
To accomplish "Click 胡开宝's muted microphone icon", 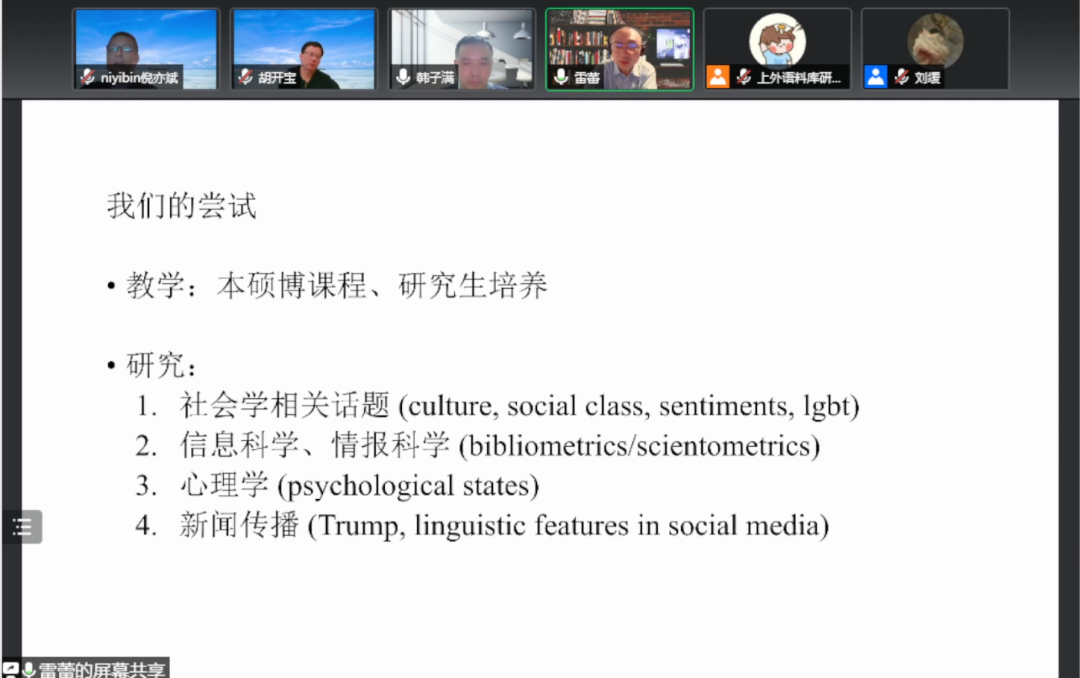I will 245,76.
